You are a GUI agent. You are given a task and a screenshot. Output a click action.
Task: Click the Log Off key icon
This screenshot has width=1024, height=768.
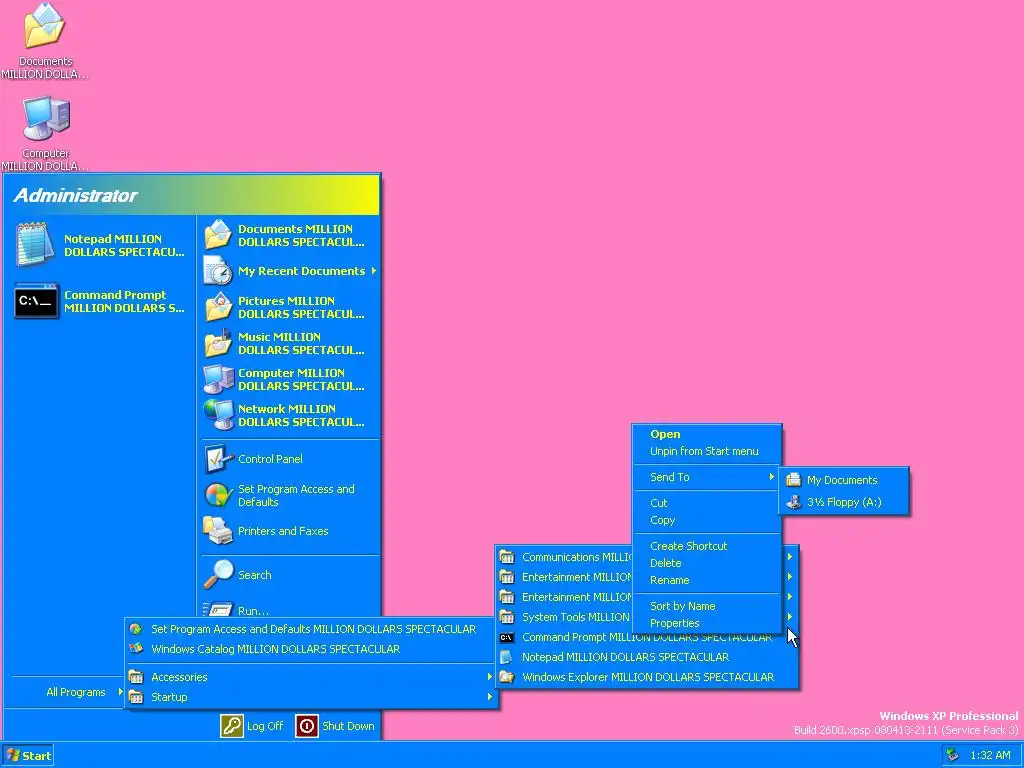pos(232,726)
